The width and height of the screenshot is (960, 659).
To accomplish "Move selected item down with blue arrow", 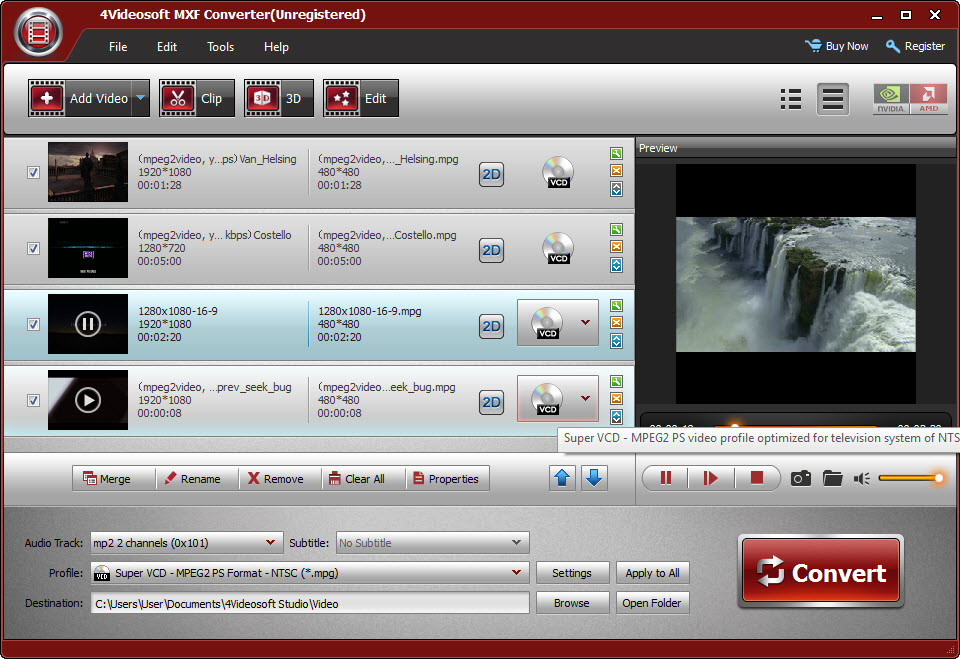I will click(594, 478).
